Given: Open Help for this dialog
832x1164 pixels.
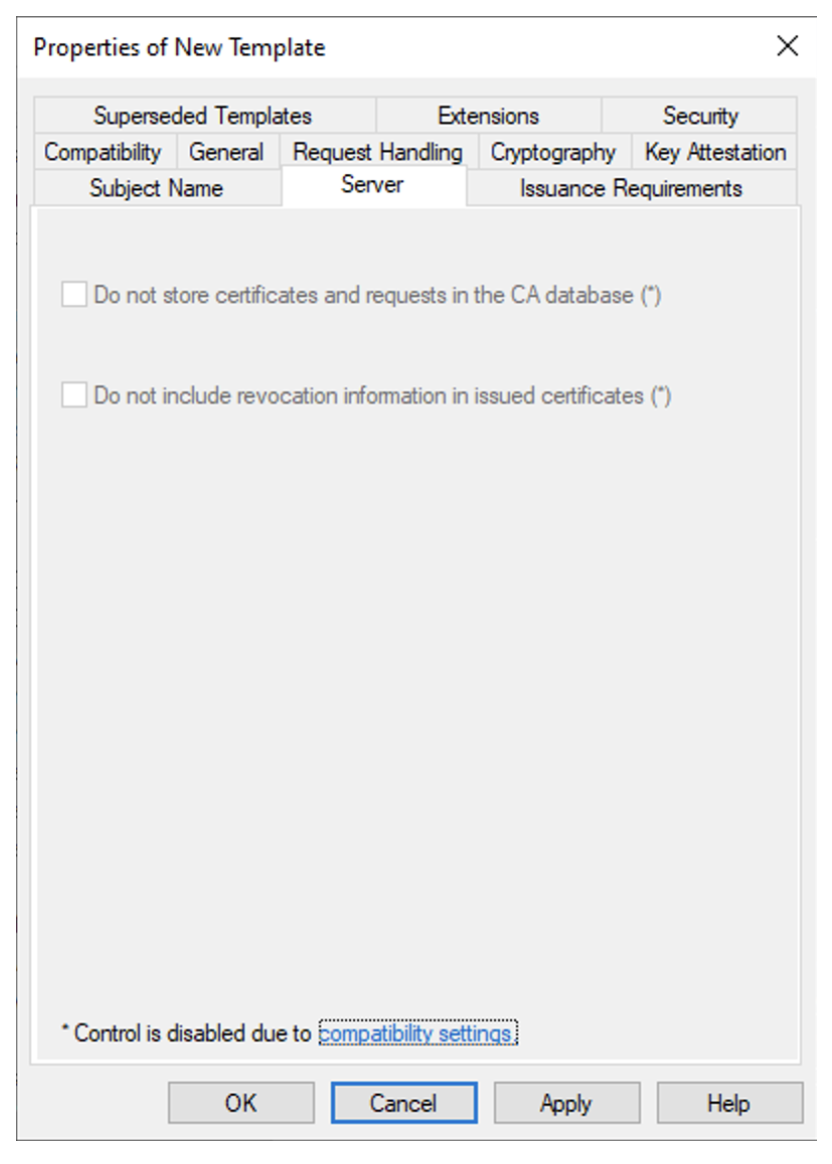Looking at the screenshot, I should 729,1102.
